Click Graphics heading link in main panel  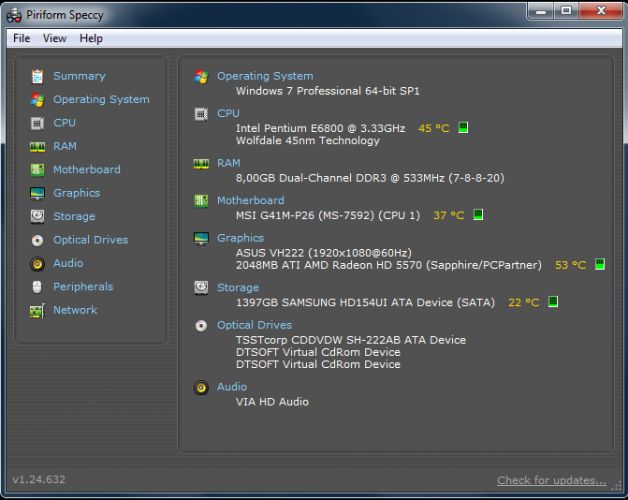(240, 238)
